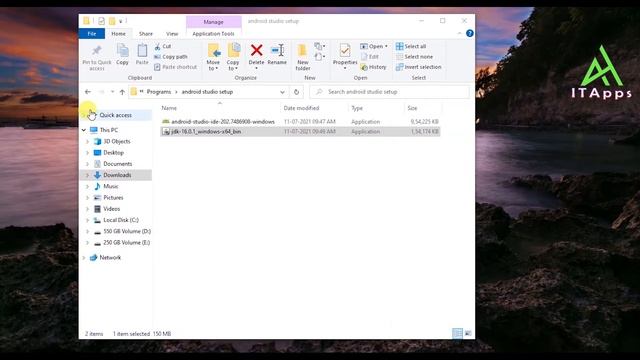This screenshot has height=360, width=640.
Task: Click the Search android studio setup field
Action: [x=389, y=92]
